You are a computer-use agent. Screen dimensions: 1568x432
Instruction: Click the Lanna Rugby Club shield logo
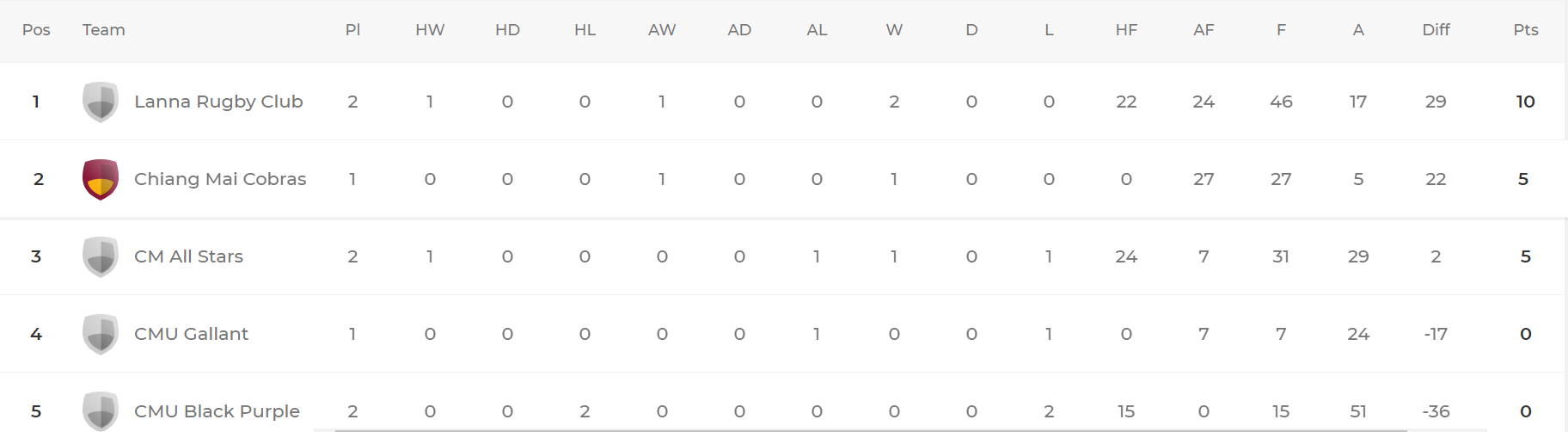pyautogui.click(x=101, y=102)
